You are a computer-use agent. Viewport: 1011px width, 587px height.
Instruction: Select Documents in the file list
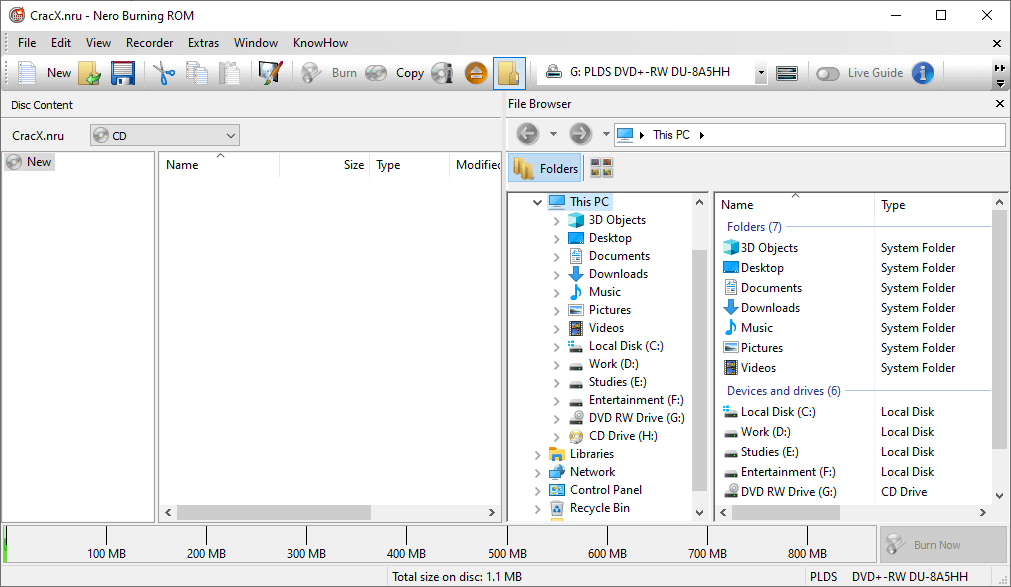click(x=771, y=288)
